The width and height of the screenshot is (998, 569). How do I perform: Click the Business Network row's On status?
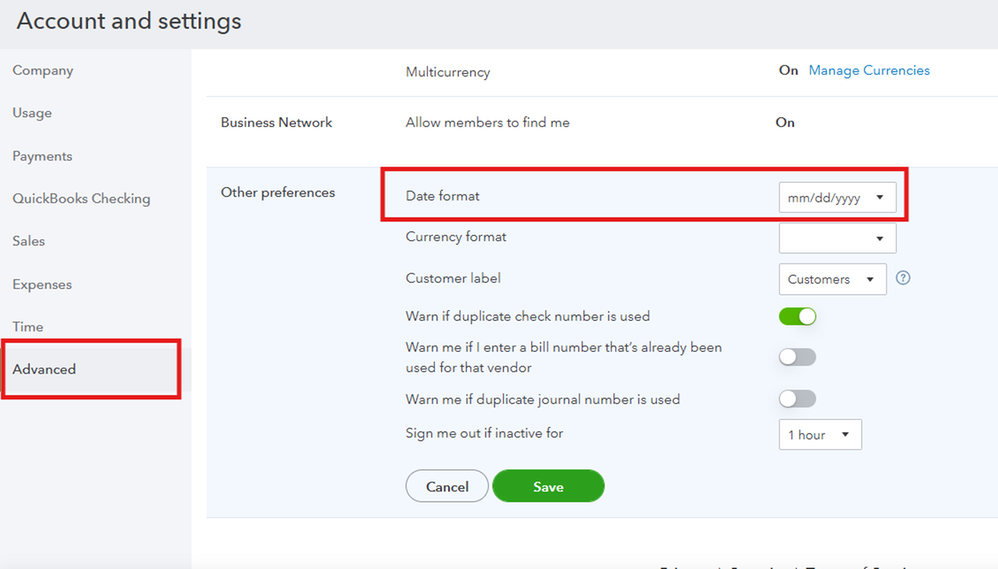[x=785, y=122]
